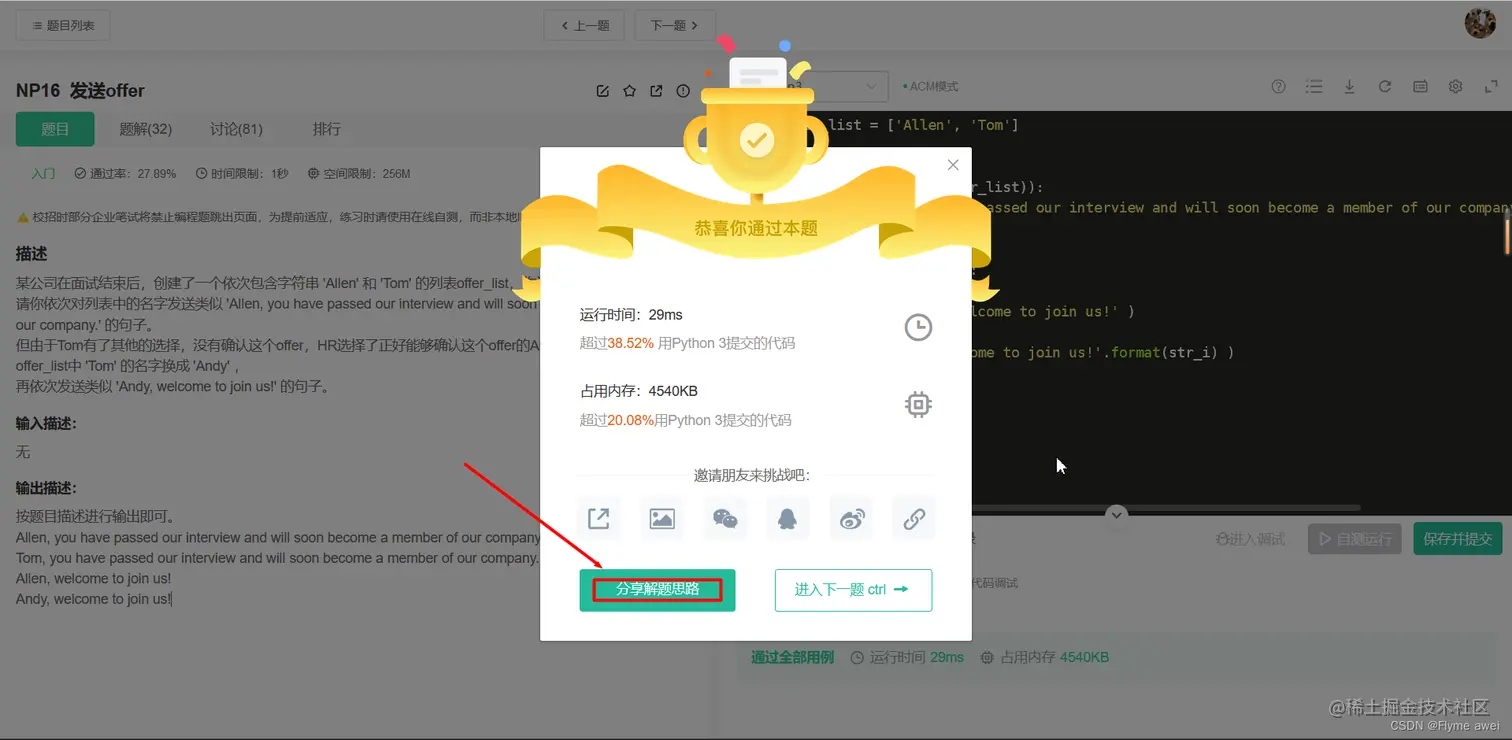Share result via the Weibo icon
This screenshot has width=1512, height=740.
pos(850,518)
